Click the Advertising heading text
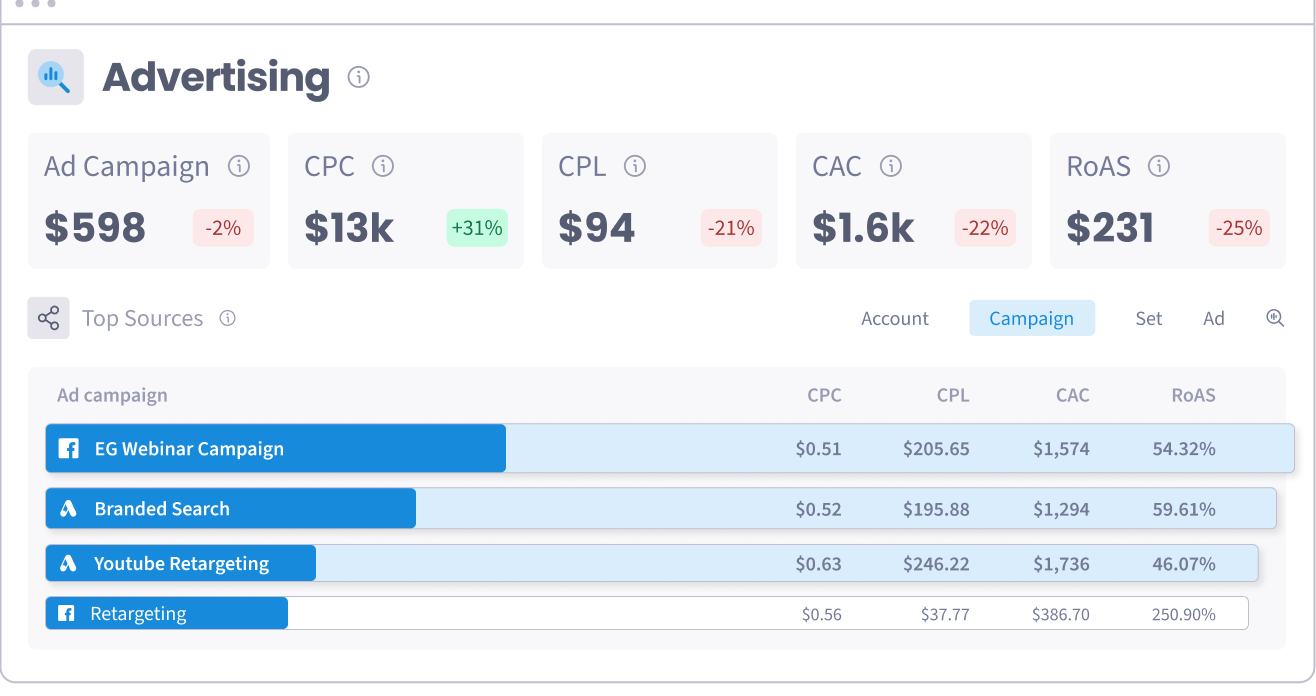 pyautogui.click(x=216, y=78)
